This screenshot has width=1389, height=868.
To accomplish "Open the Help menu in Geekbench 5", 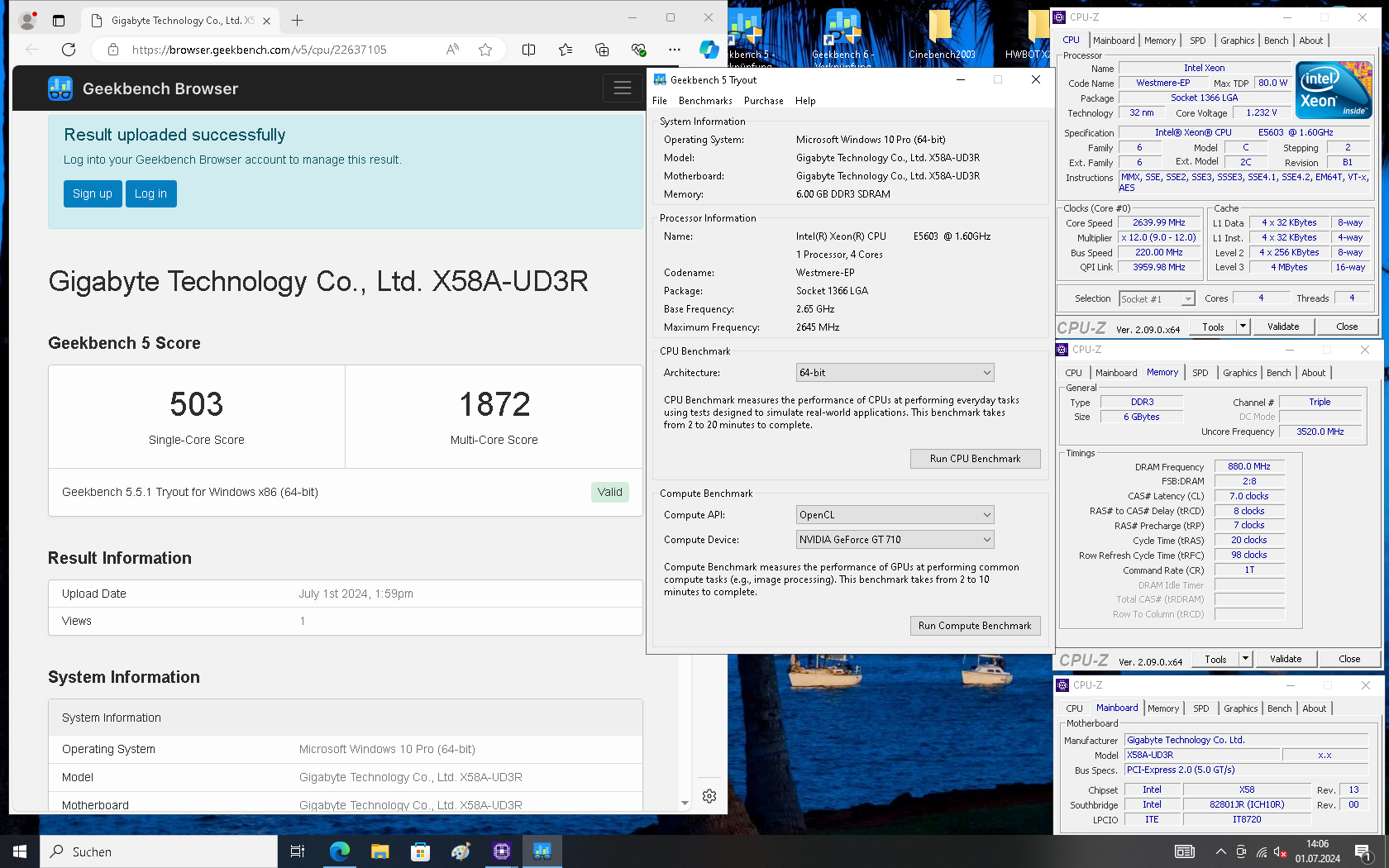I will click(x=805, y=101).
